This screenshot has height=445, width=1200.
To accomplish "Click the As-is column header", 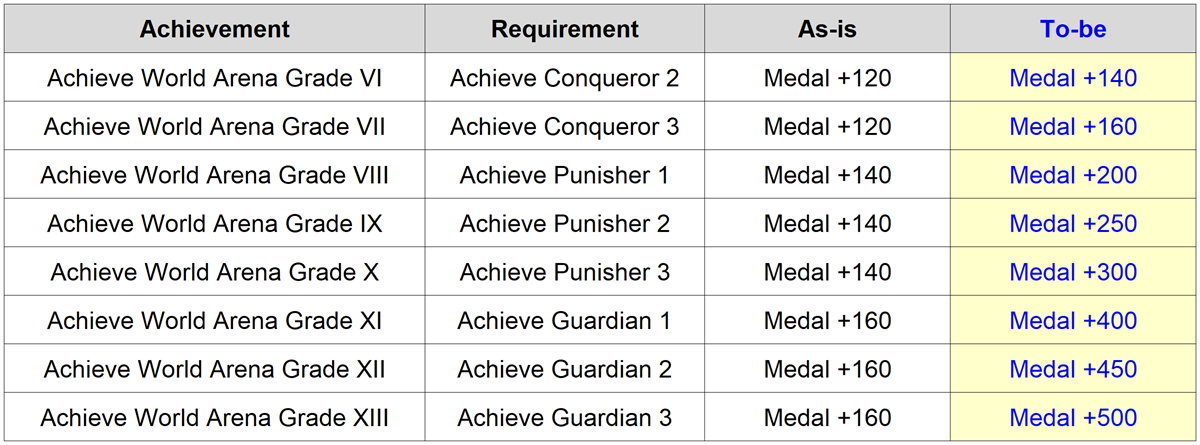I will click(827, 29).
